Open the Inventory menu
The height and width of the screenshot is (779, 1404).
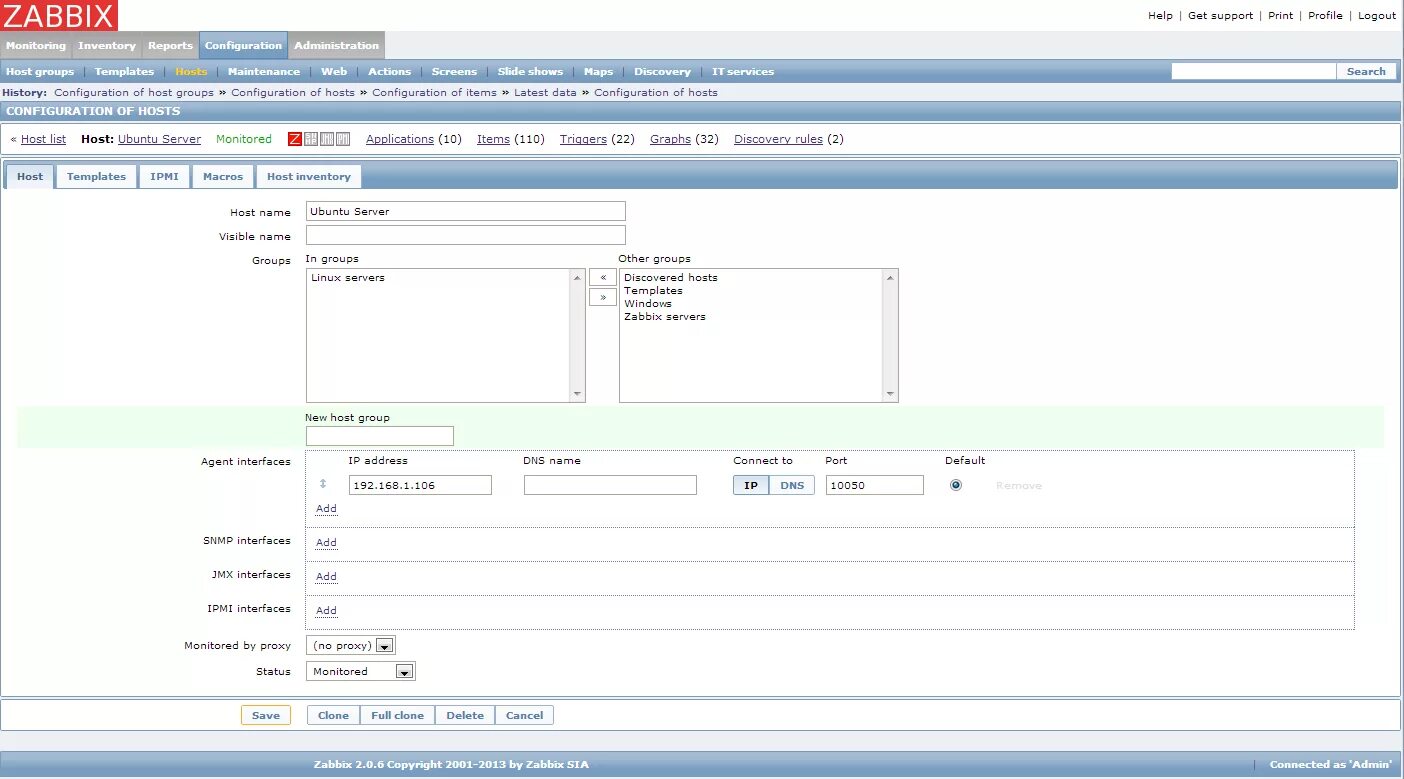(107, 45)
